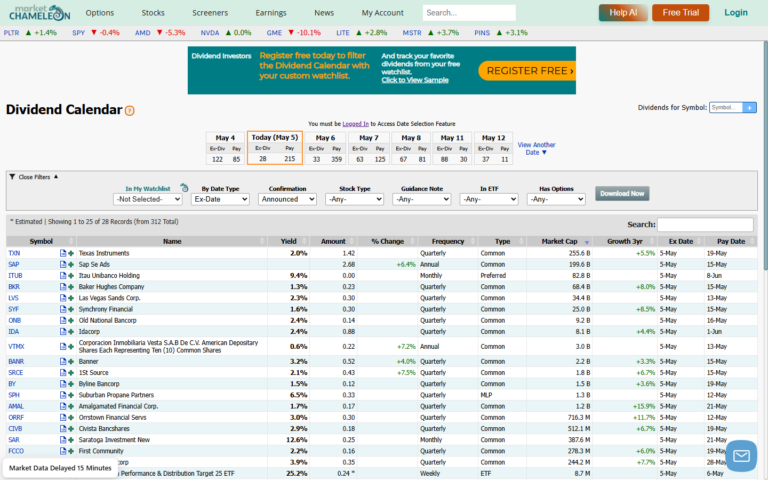This screenshot has height=480, width=768.
Task: Open the document icon in the SRCE row
Action: click(63, 373)
